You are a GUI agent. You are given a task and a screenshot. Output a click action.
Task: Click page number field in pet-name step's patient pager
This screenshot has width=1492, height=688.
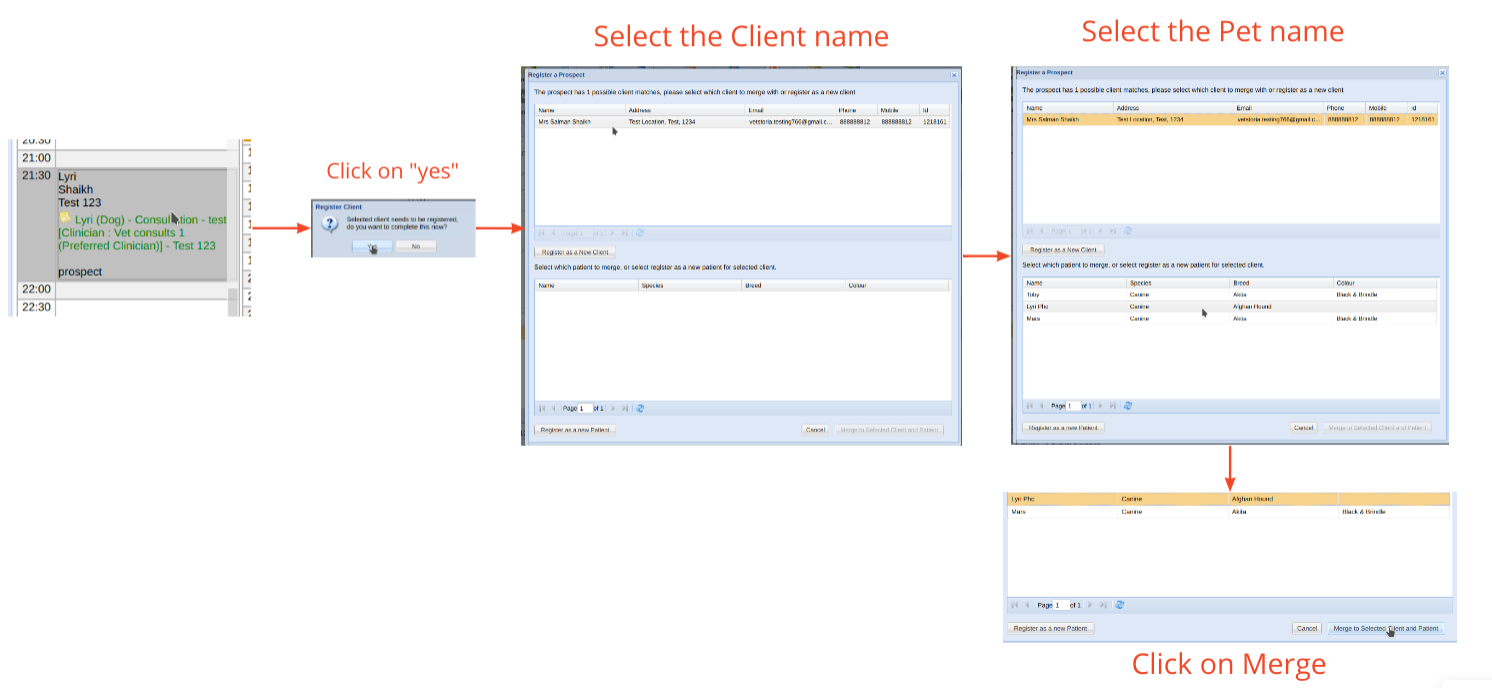pos(1074,405)
